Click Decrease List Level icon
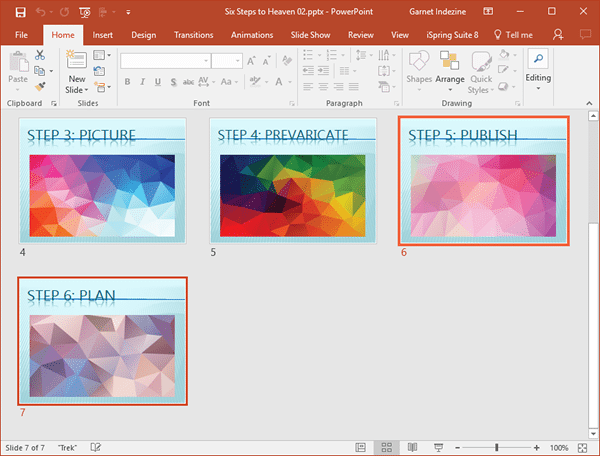The height and width of the screenshot is (456, 600). coord(308,71)
